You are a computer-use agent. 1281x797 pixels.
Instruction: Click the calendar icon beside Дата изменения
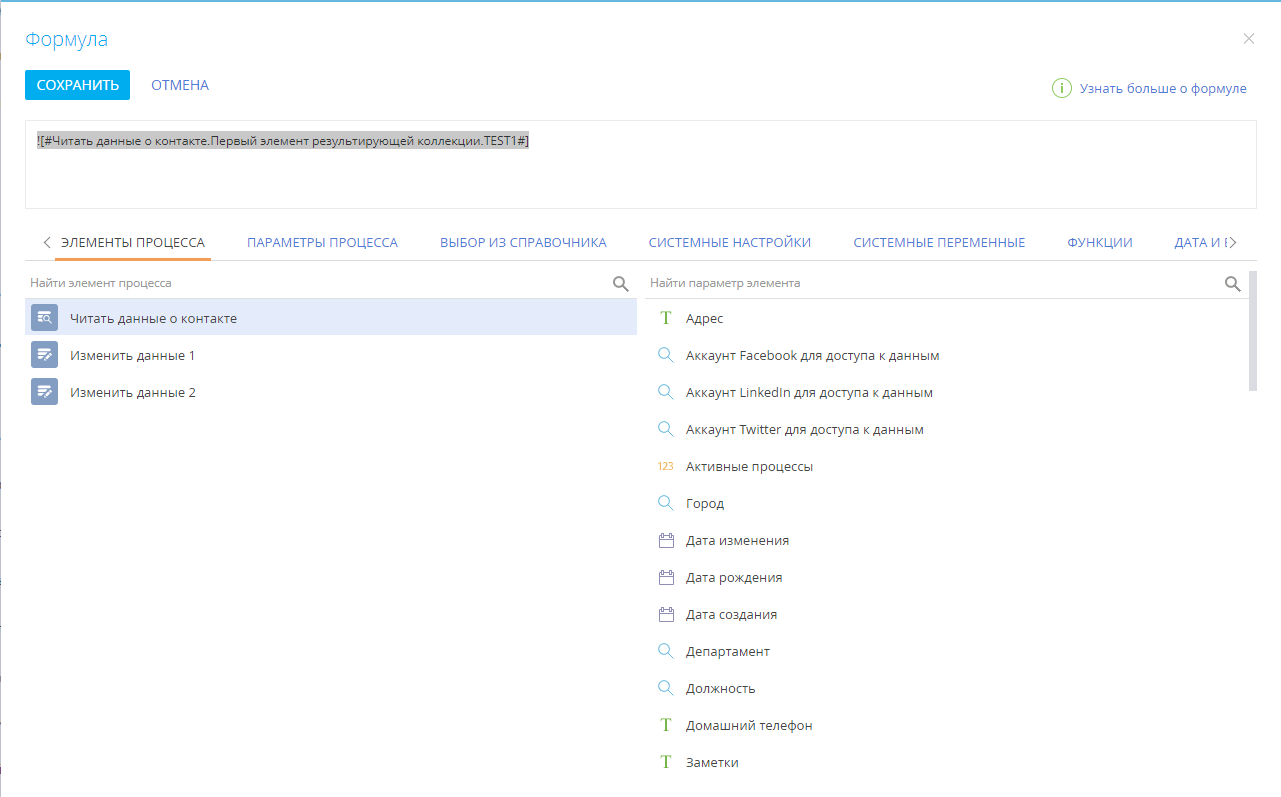(666, 540)
